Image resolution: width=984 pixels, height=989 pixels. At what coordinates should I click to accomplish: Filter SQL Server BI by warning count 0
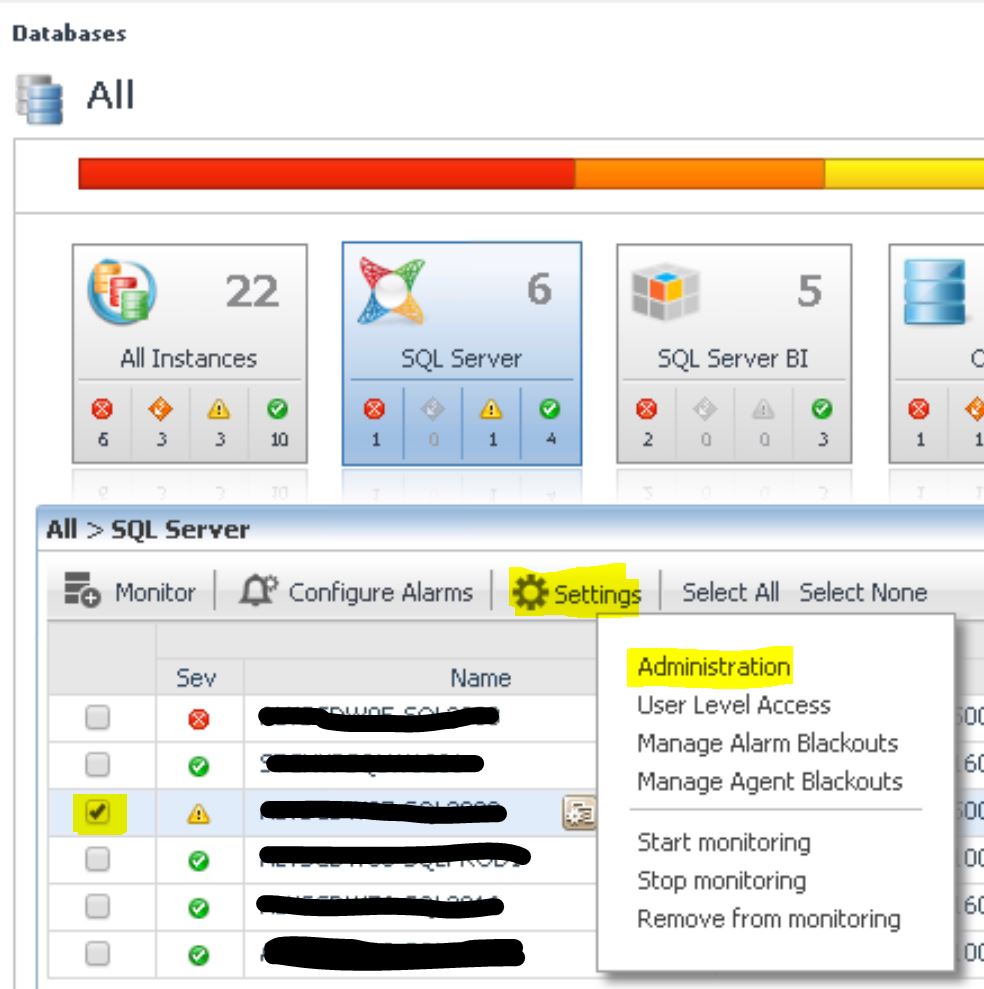763,421
